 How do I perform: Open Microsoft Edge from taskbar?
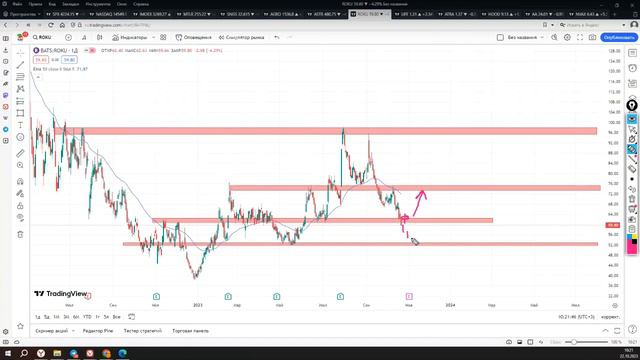(x=122, y=353)
